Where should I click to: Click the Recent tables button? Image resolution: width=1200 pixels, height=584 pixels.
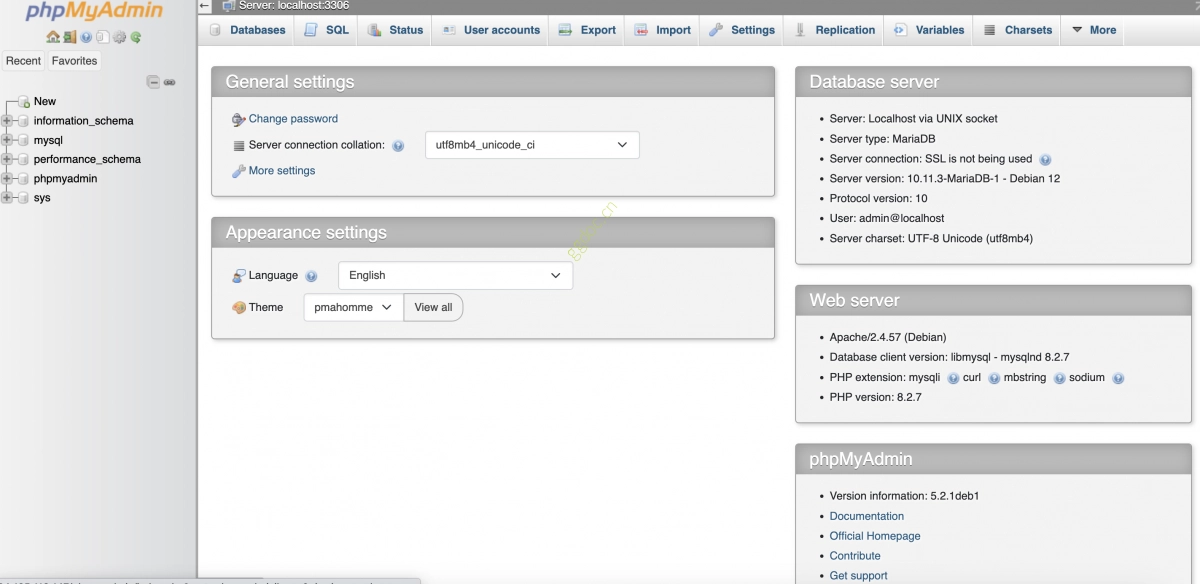[x=23, y=61]
